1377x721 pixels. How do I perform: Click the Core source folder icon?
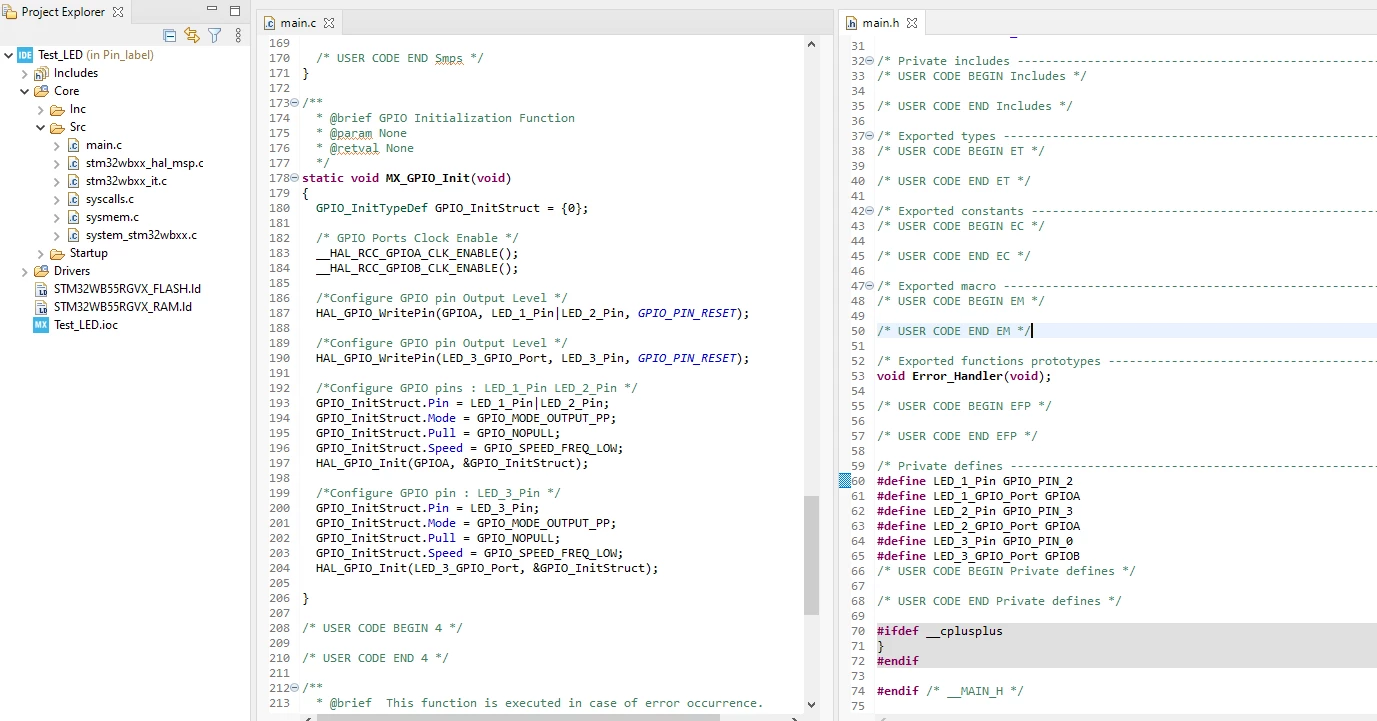(41, 91)
